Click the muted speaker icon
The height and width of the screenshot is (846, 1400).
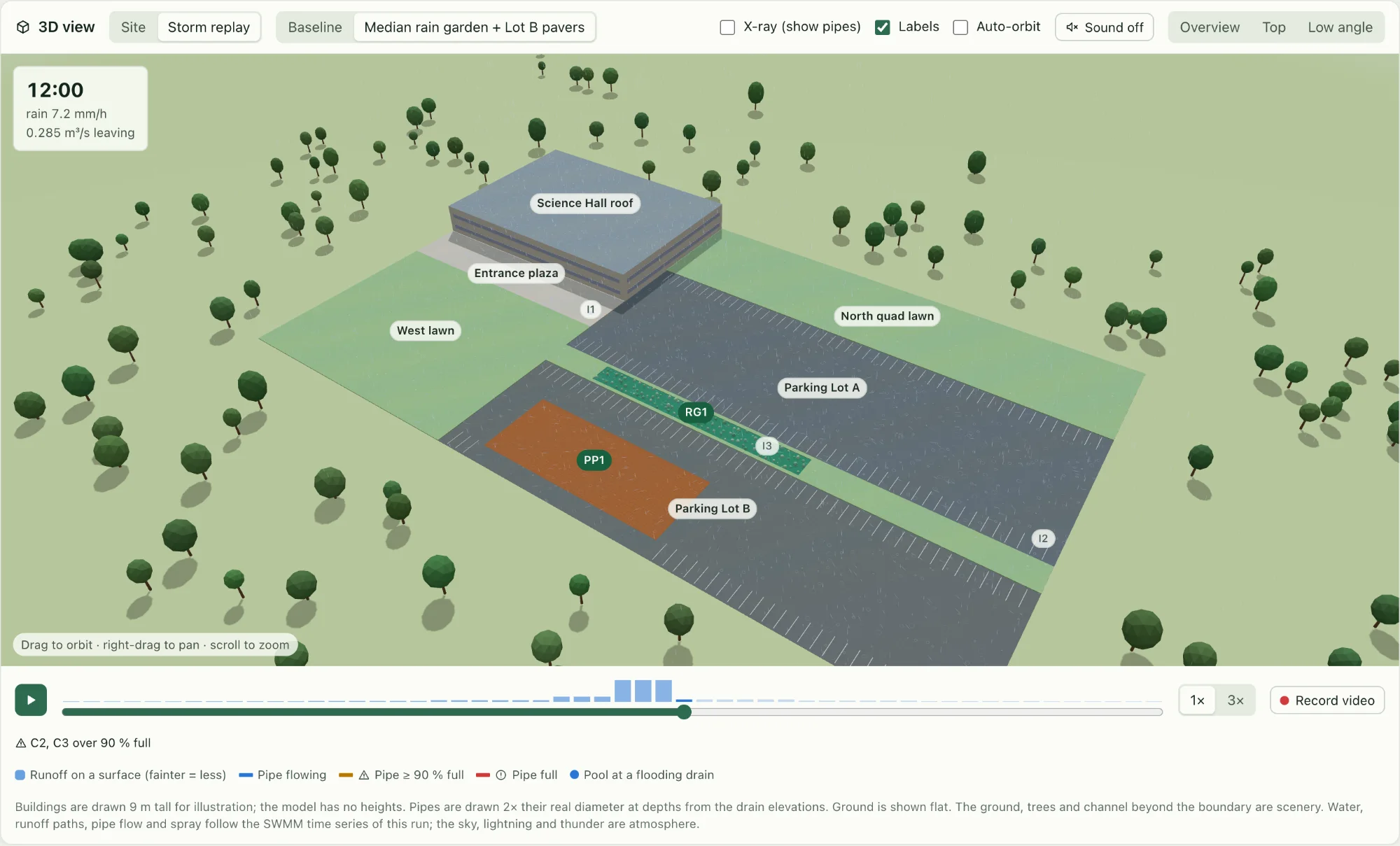pos(1072,27)
